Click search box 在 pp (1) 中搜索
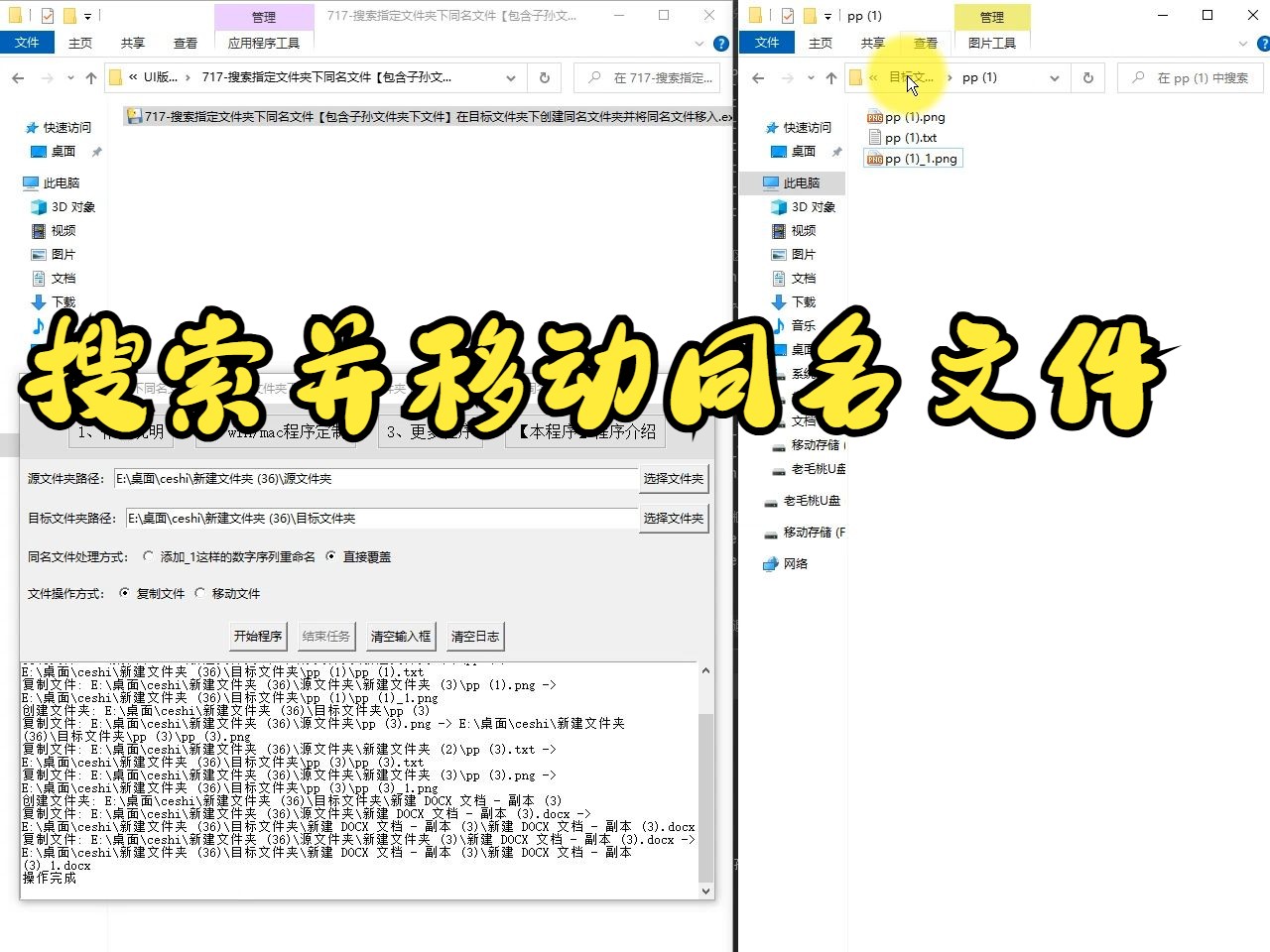Screen dimensions: 1270x952 (x=1191, y=77)
